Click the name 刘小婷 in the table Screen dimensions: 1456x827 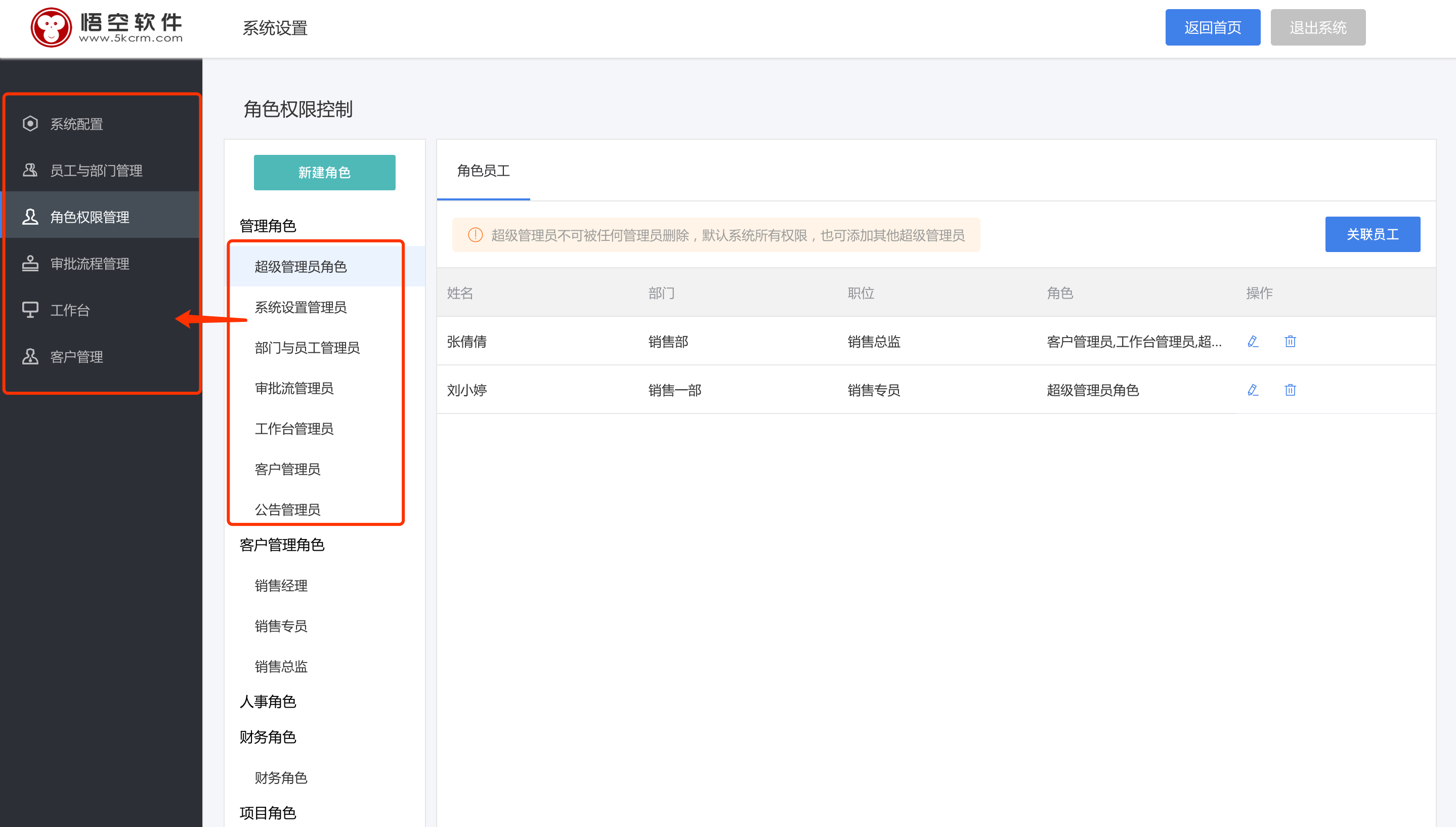(466, 390)
